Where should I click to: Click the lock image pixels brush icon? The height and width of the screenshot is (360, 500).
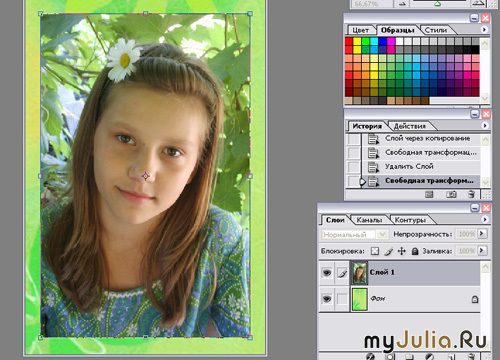click(388, 251)
